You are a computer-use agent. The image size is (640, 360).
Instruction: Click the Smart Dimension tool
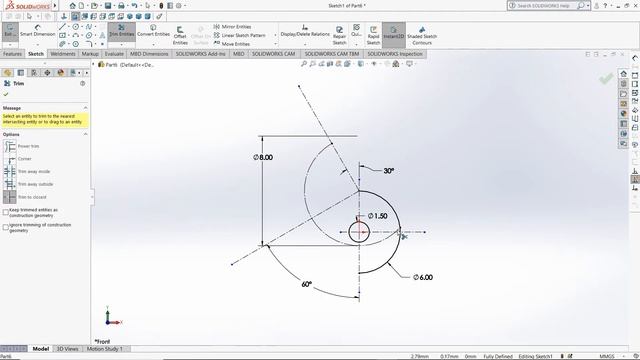37,31
